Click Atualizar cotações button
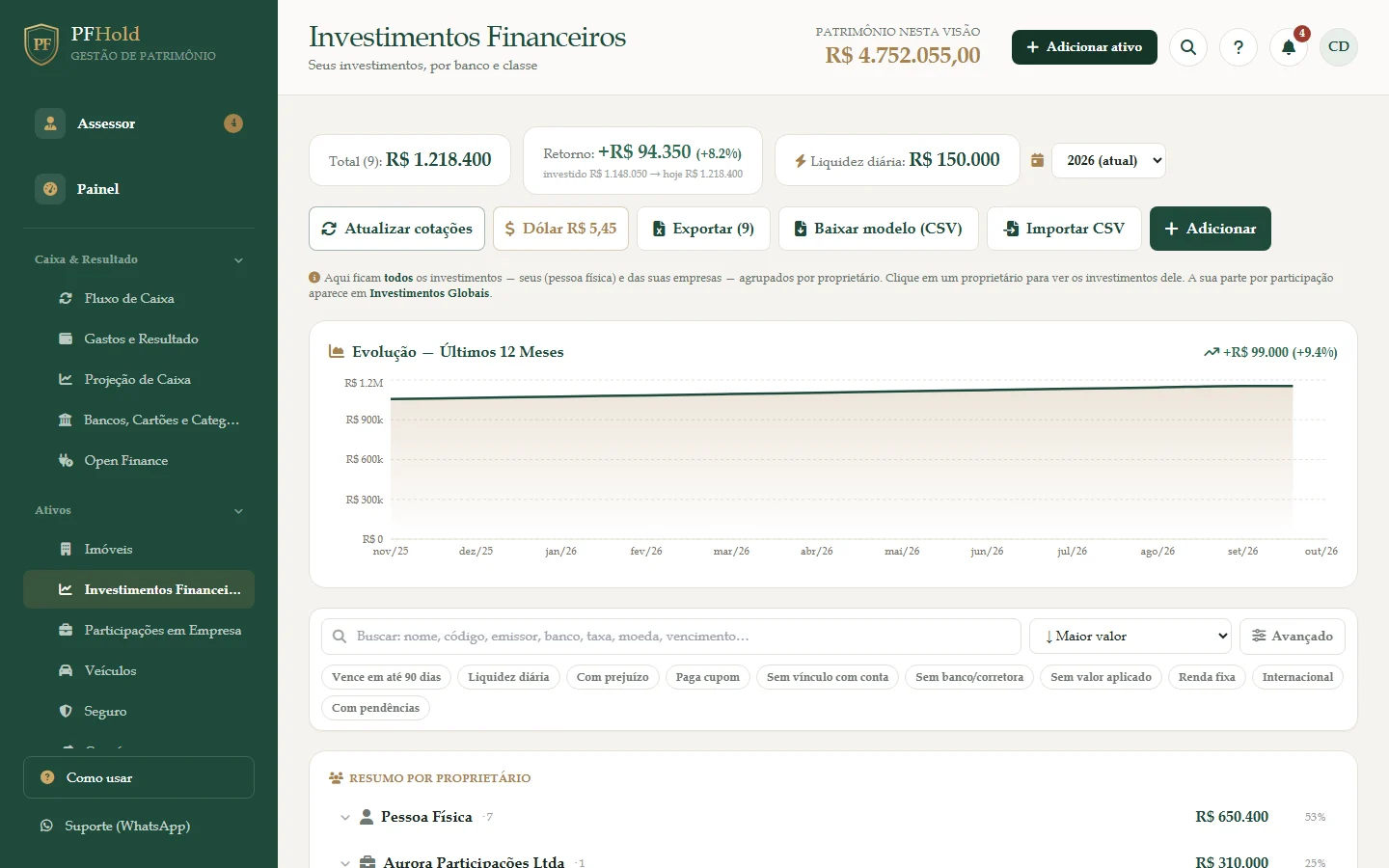The image size is (1389, 868). (x=397, y=229)
